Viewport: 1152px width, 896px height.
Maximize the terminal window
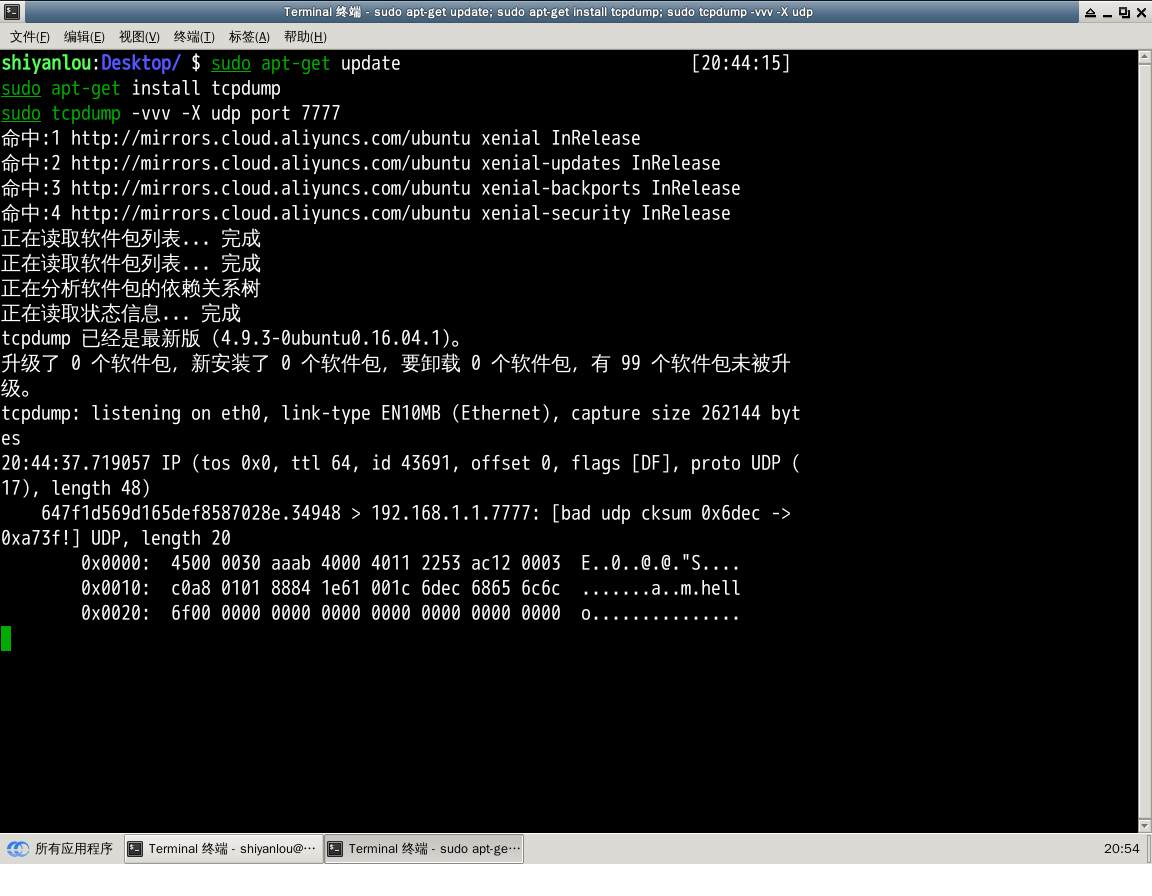[x=1124, y=12]
